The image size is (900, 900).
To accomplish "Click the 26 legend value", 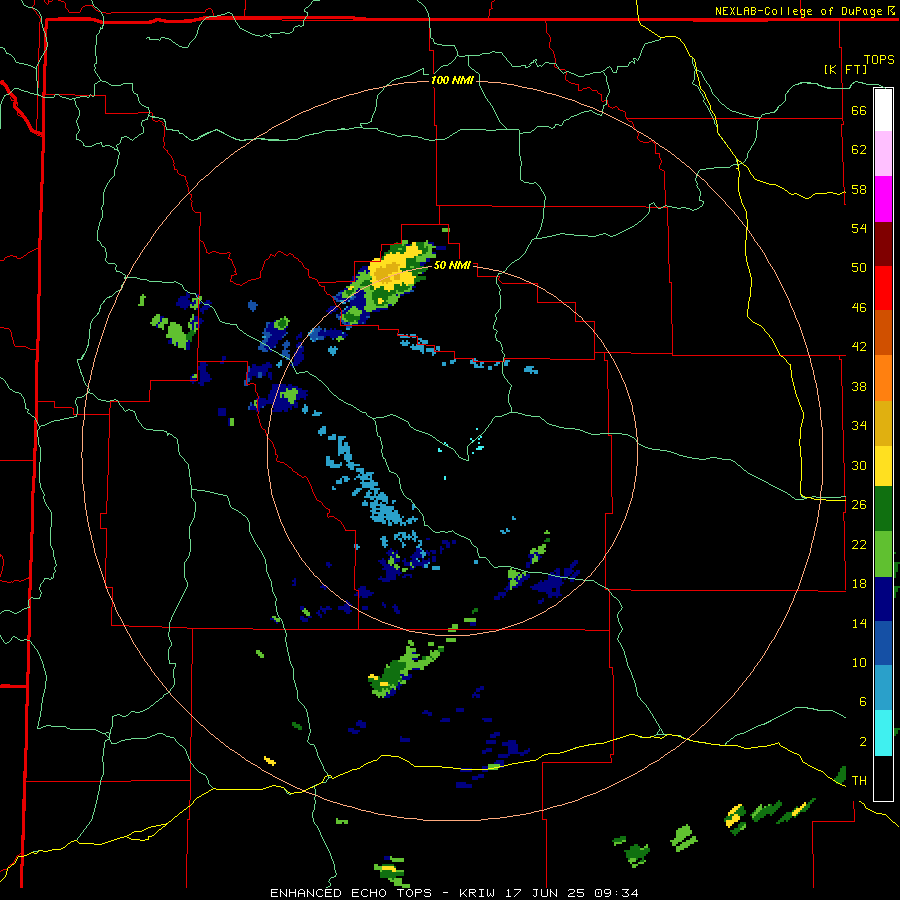I will coord(859,505).
